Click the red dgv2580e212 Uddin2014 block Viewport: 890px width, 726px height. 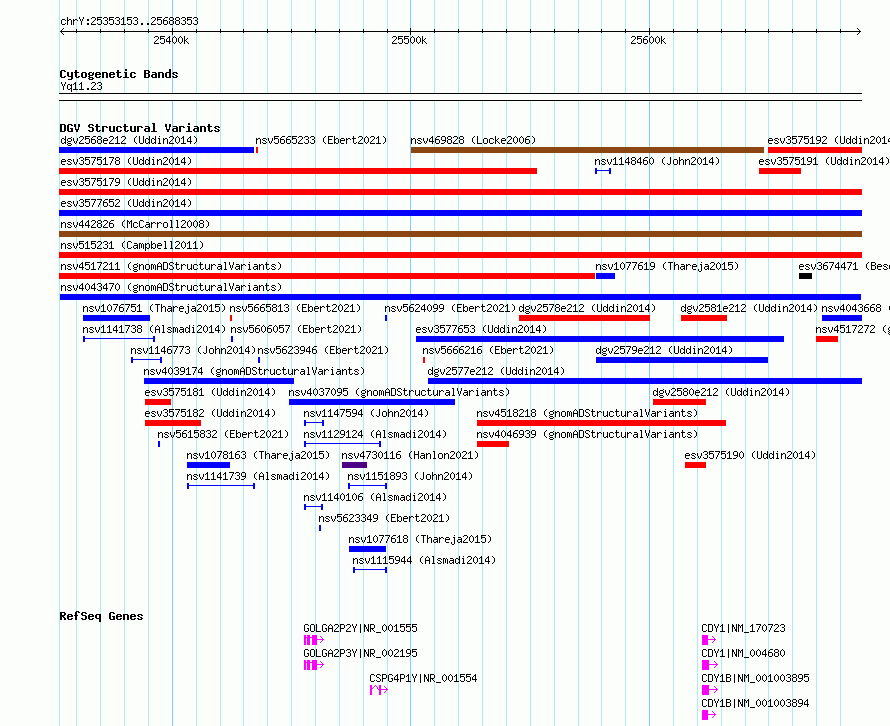679,402
